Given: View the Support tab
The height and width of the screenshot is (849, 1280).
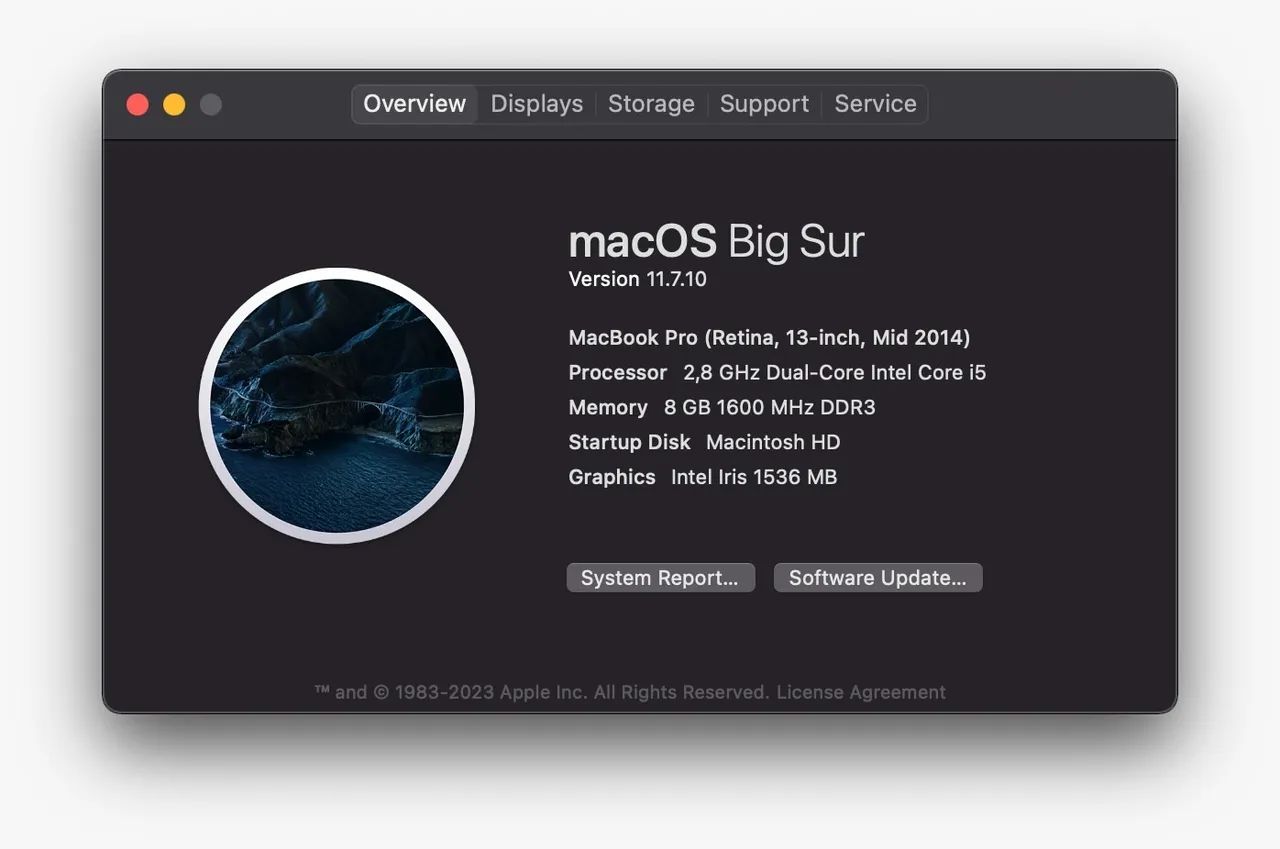Looking at the screenshot, I should pyautogui.click(x=764, y=103).
